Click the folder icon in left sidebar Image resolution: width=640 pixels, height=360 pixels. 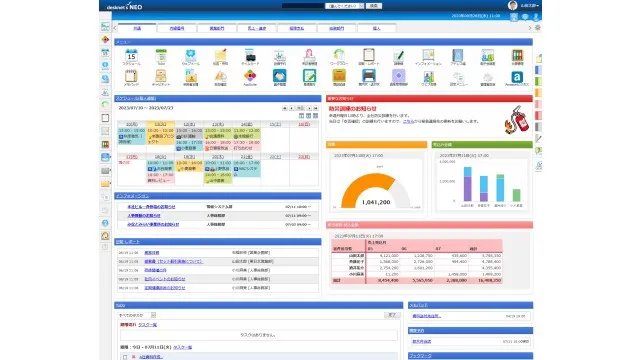click(x=105, y=184)
